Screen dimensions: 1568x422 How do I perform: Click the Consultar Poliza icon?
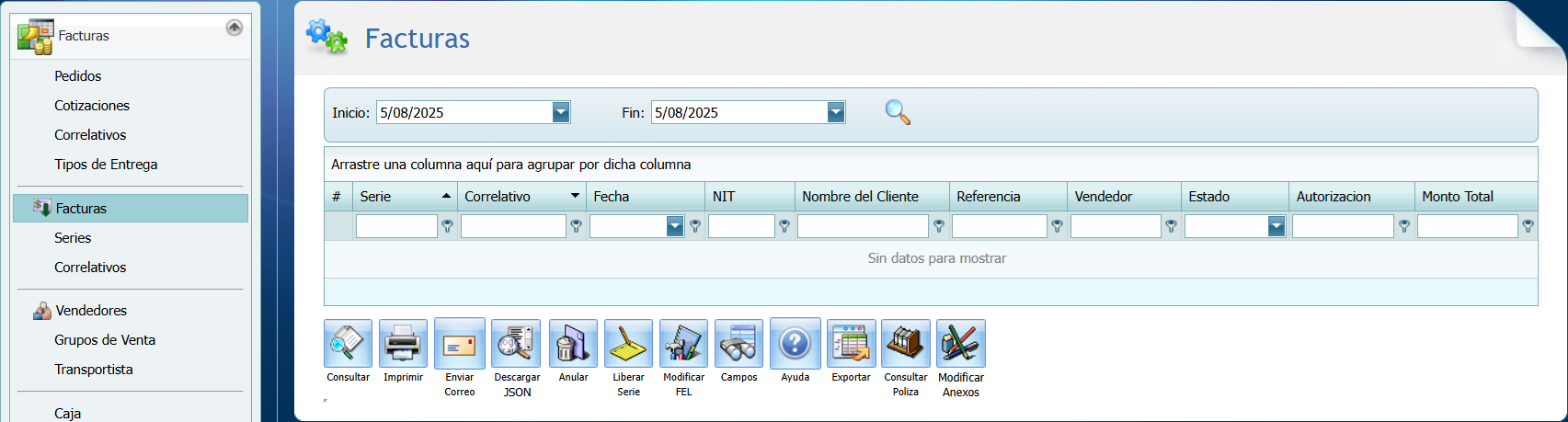tap(905, 344)
